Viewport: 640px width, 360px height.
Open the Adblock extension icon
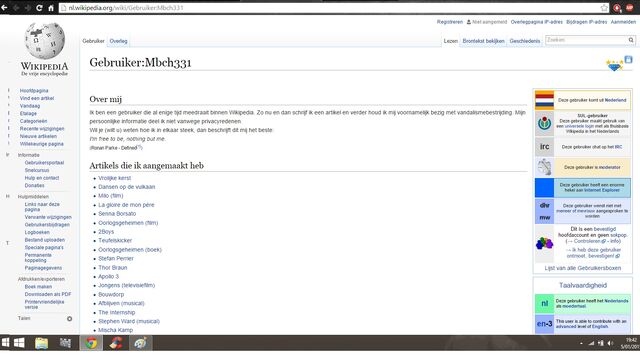(x=630, y=8)
